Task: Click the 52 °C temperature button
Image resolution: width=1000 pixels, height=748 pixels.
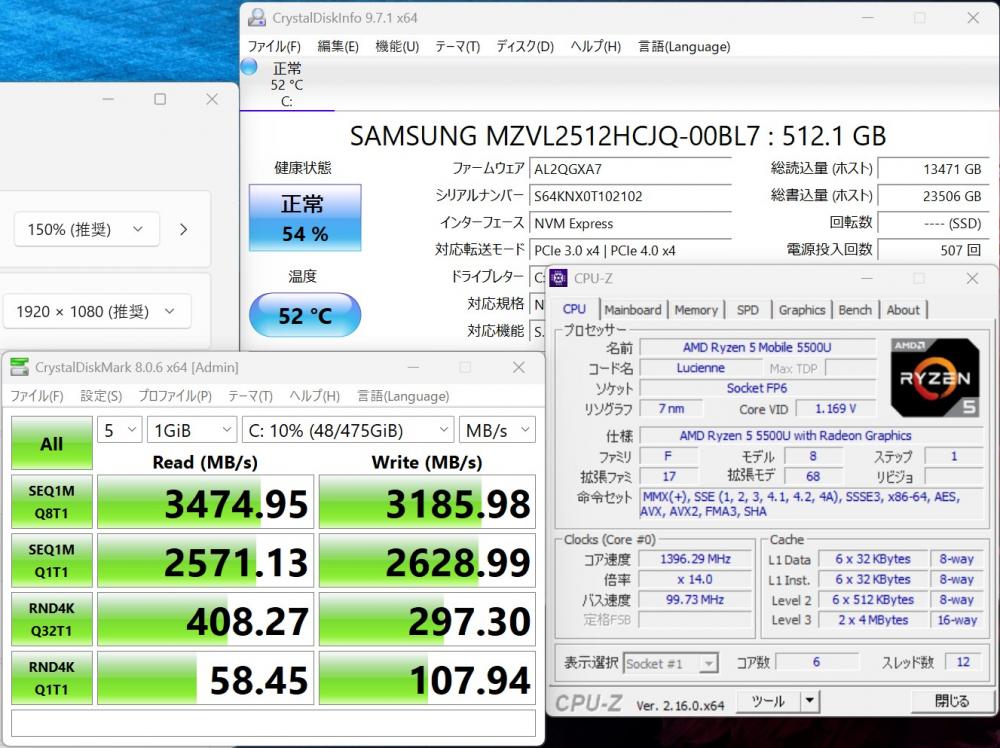Action: (x=305, y=315)
